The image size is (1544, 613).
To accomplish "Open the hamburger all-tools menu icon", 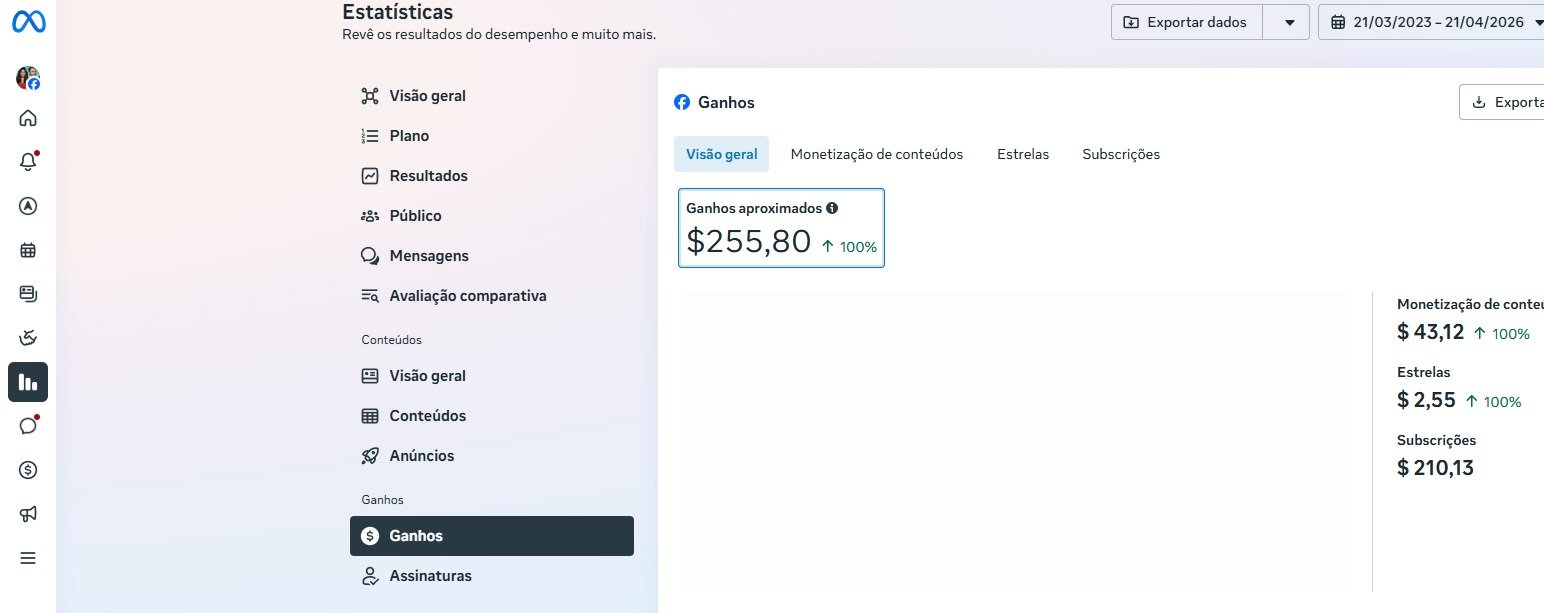I will pyautogui.click(x=28, y=558).
